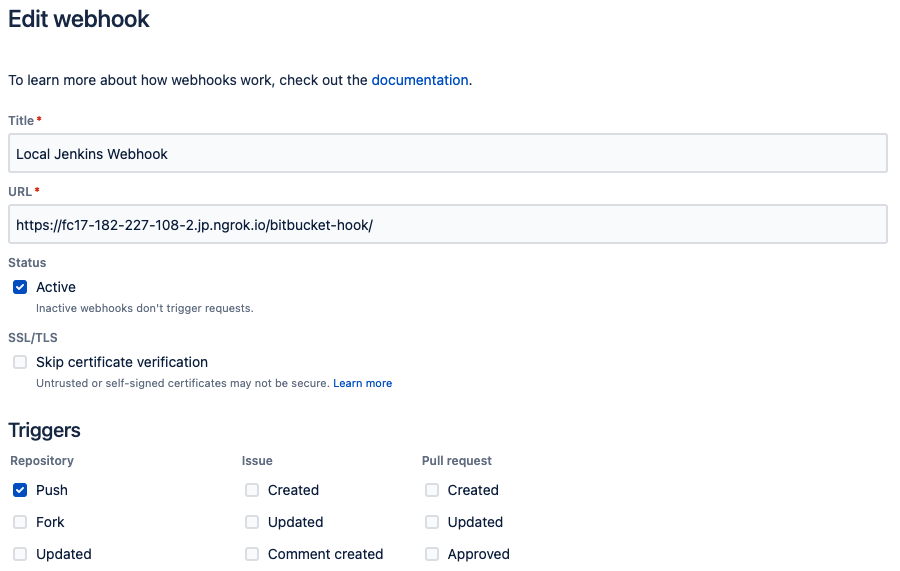This screenshot has height=571, width=900.
Task: Open the webhooks documentation link
Action: pos(420,80)
